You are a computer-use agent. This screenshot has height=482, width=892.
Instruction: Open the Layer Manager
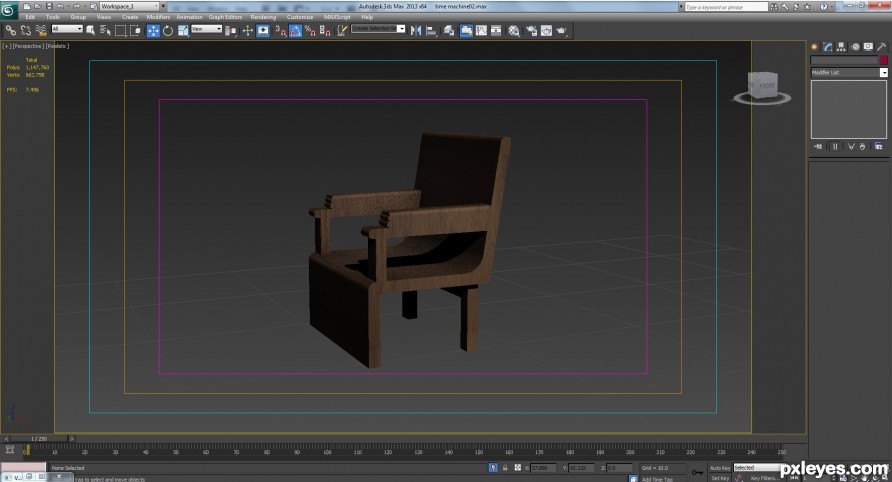449,31
